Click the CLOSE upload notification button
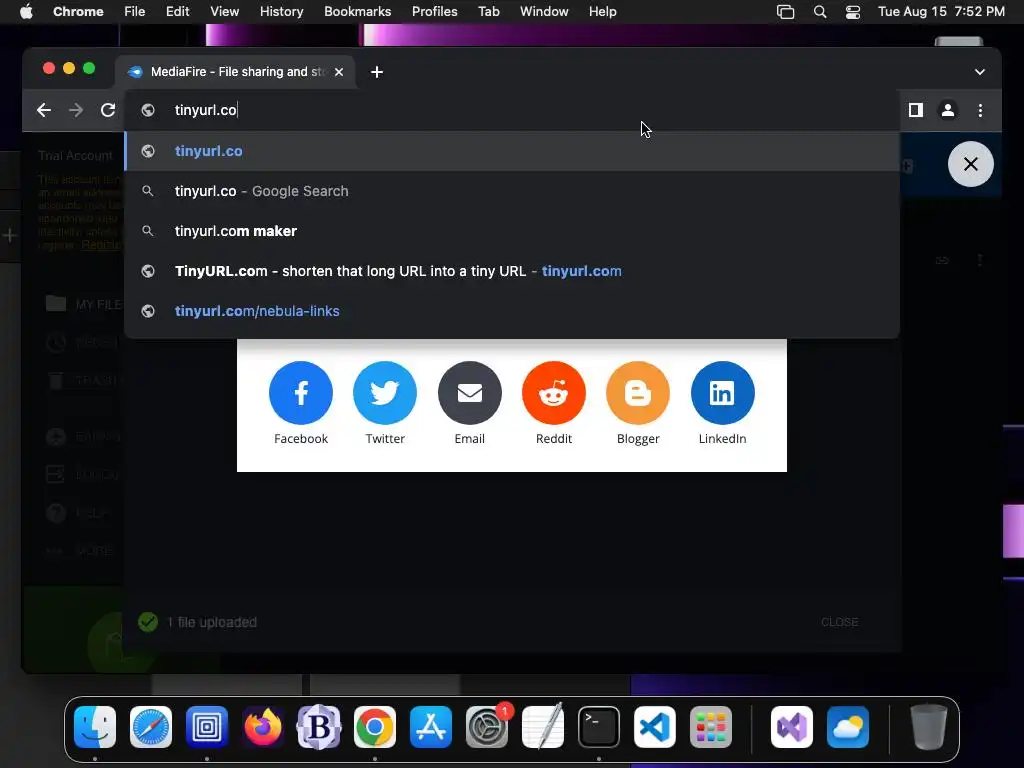This screenshot has height=768, width=1024. 839,622
